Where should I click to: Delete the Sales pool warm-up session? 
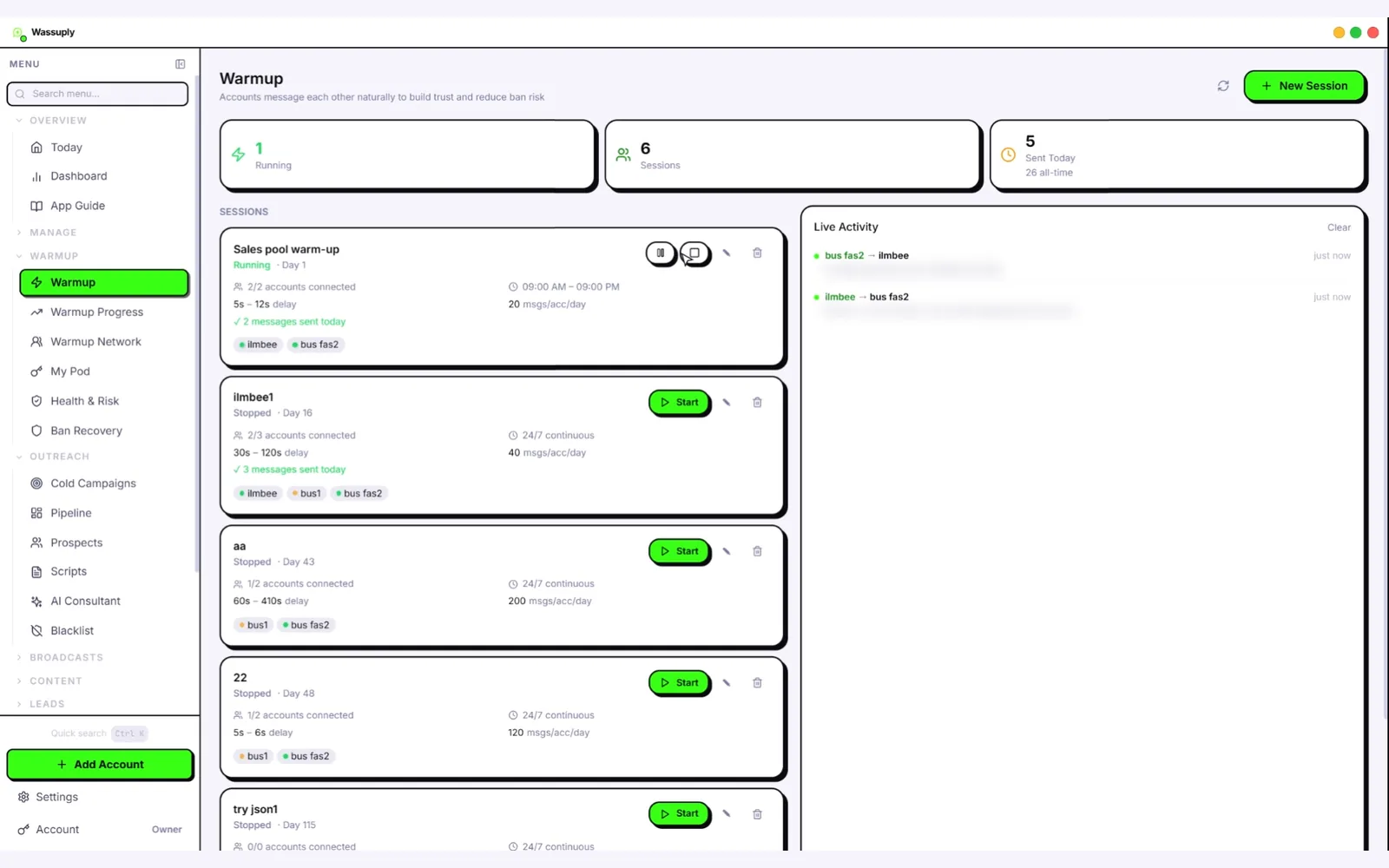coord(757,253)
